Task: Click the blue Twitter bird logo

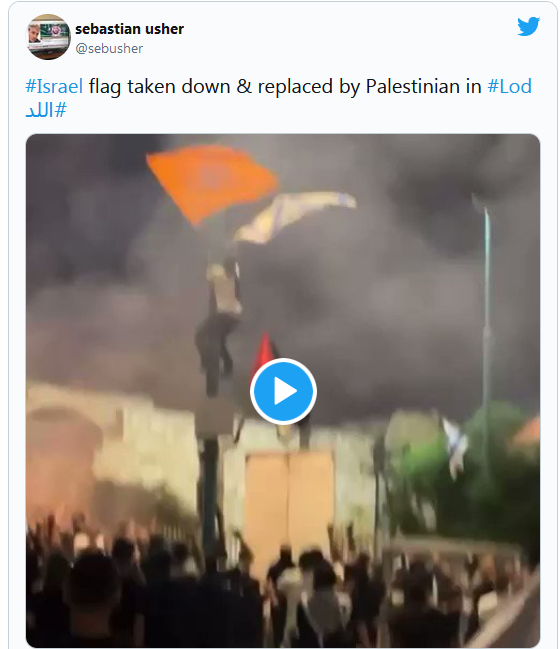Action: (x=529, y=26)
